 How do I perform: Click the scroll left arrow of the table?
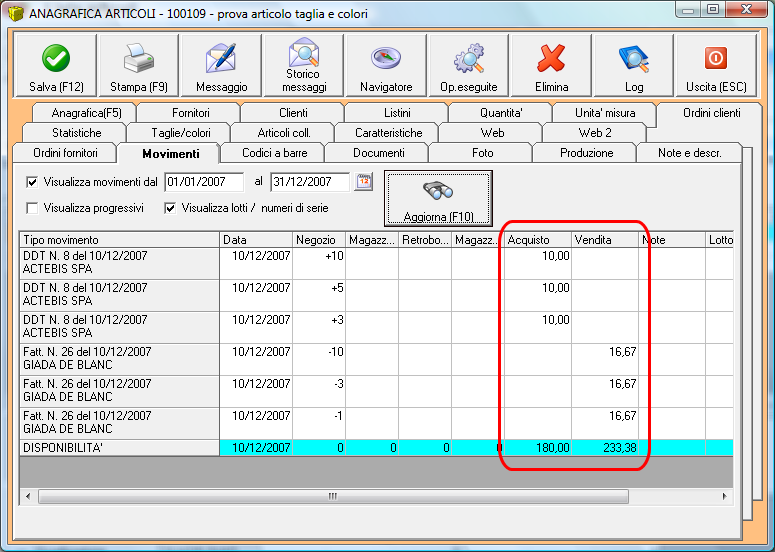coord(28,496)
